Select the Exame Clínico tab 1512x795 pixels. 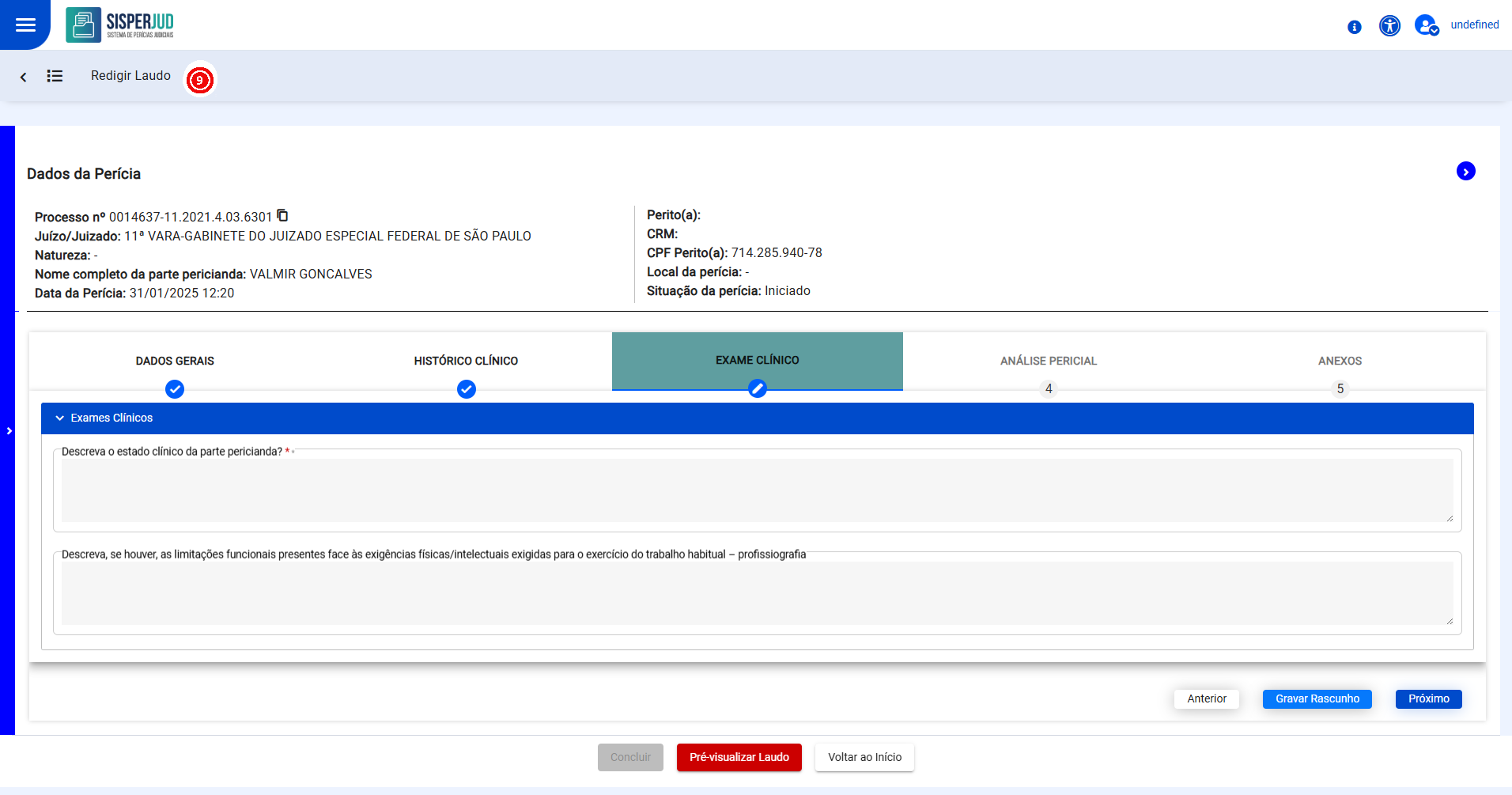[x=758, y=360]
